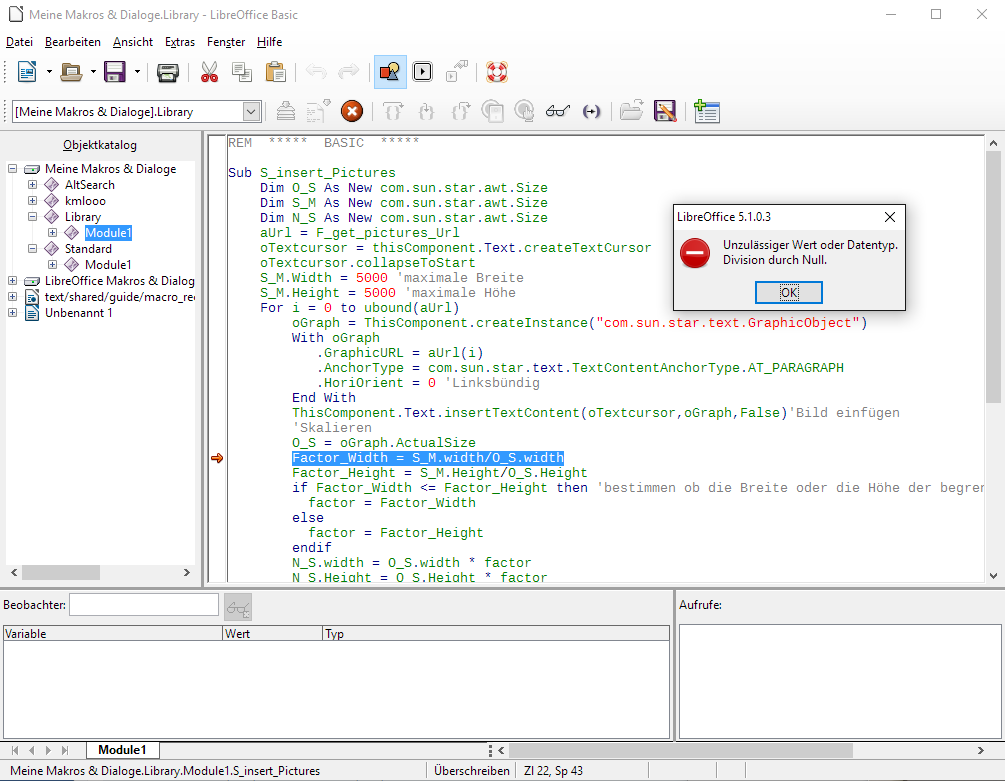
Task: Open the Bearbeiten menu
Action: coord(72,42)
